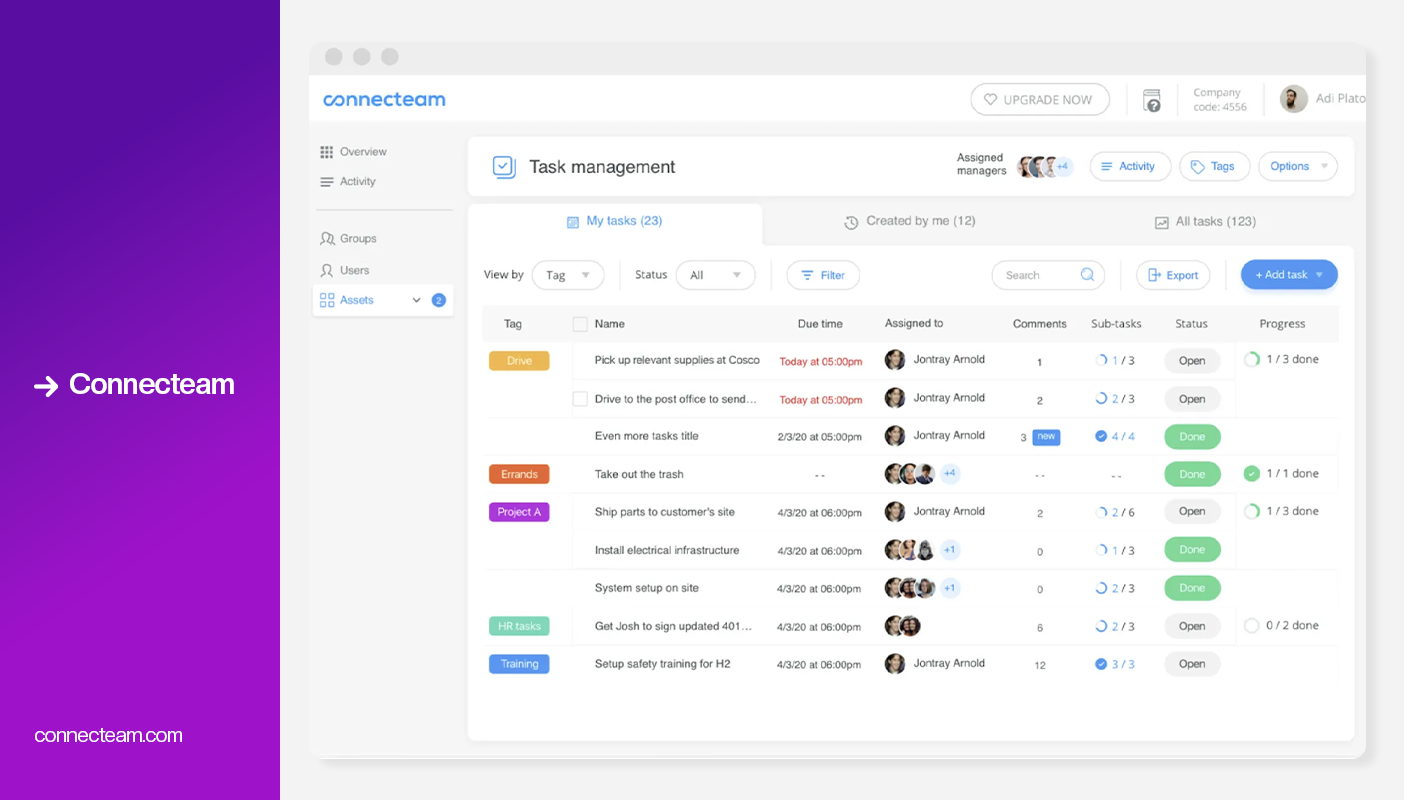Click the blue + Add task button
The height and width of the screenshot is (800, 1404).
click(x=1289, y=275)
